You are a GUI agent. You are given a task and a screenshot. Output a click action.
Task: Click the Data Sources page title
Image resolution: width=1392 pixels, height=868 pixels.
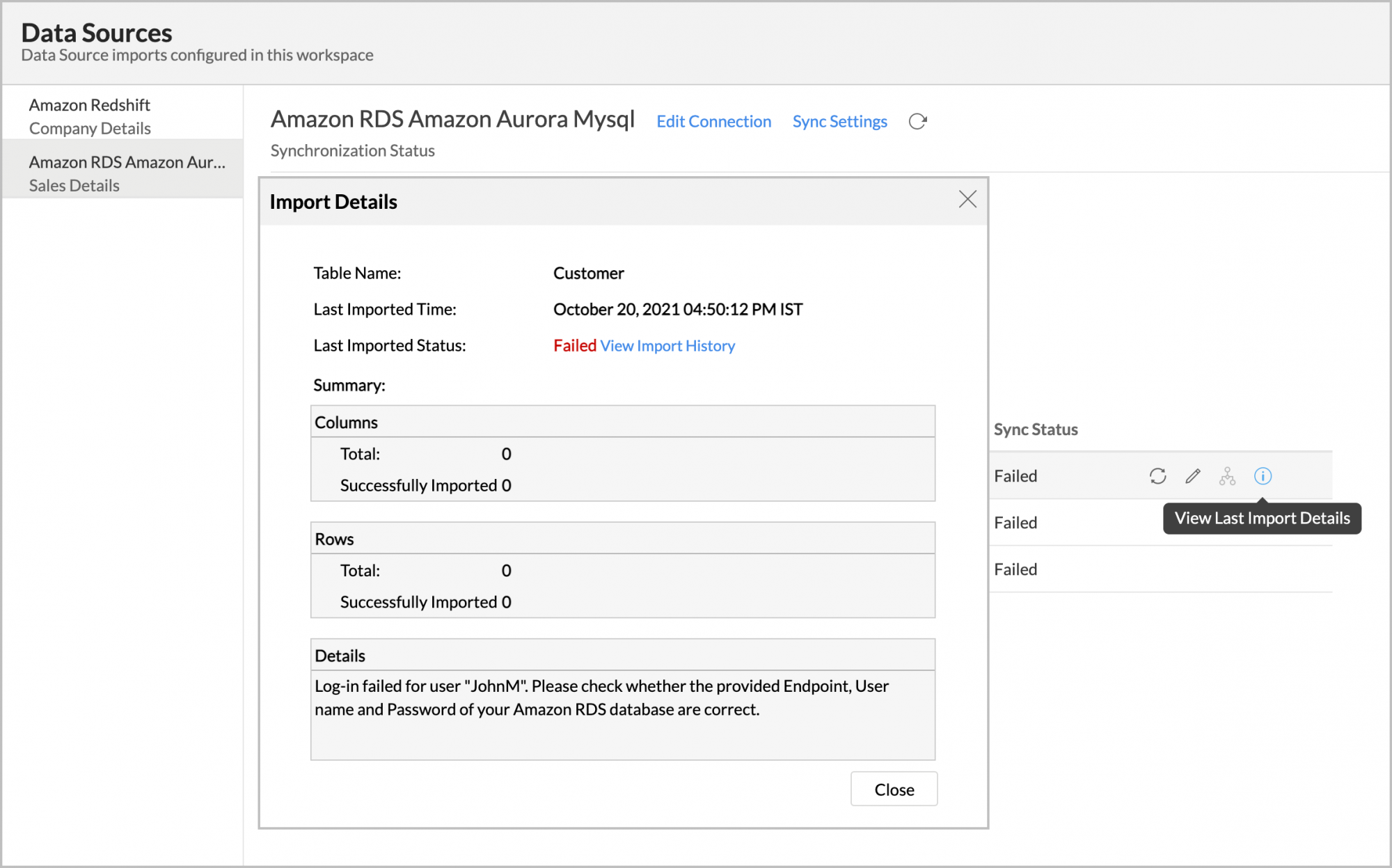point(97,33)
